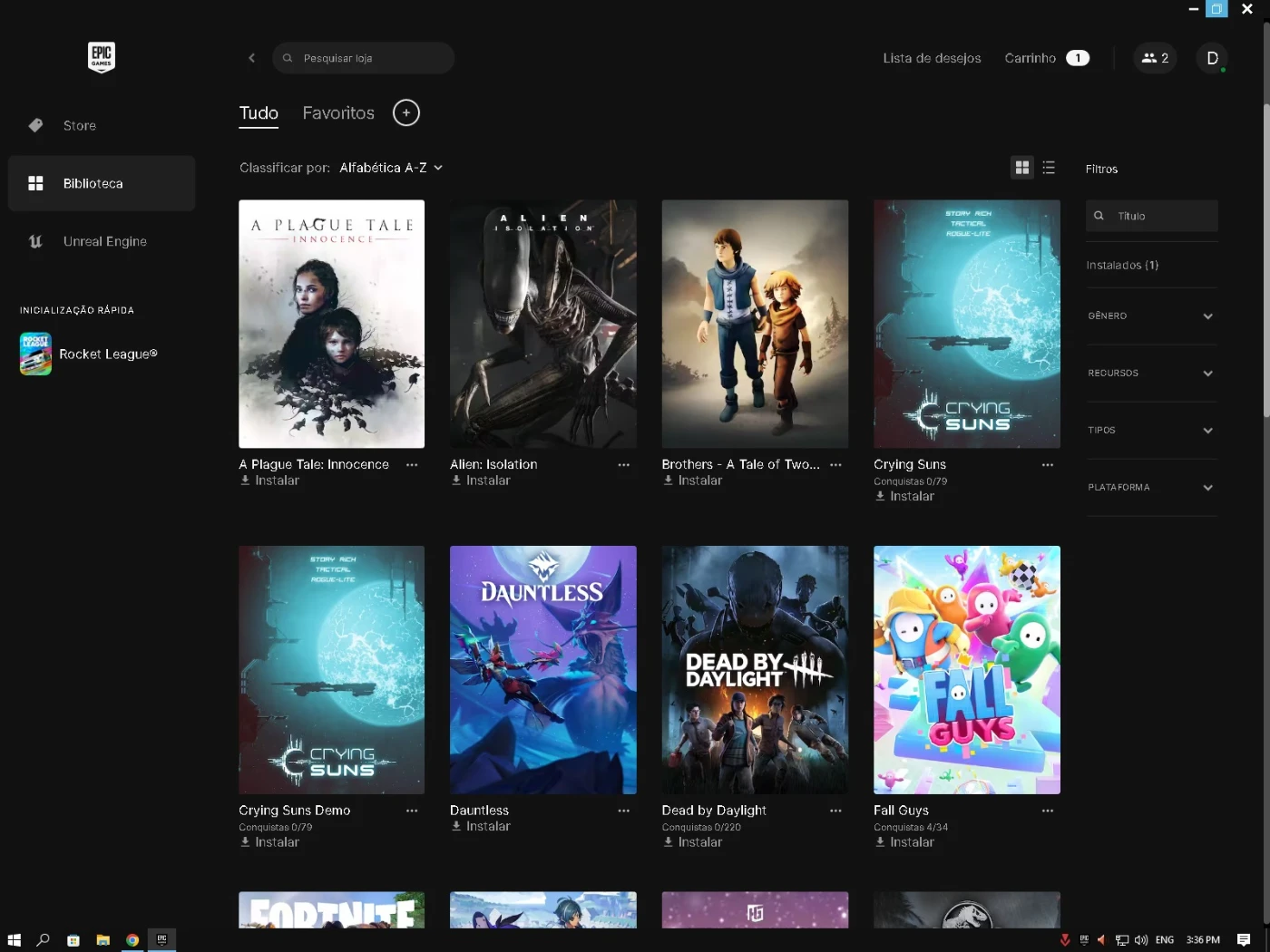The width and height of the screenshot is (1270, 952).
Task: Open the Alien: Isolation cover art
Action: click(x=543, y=324)
